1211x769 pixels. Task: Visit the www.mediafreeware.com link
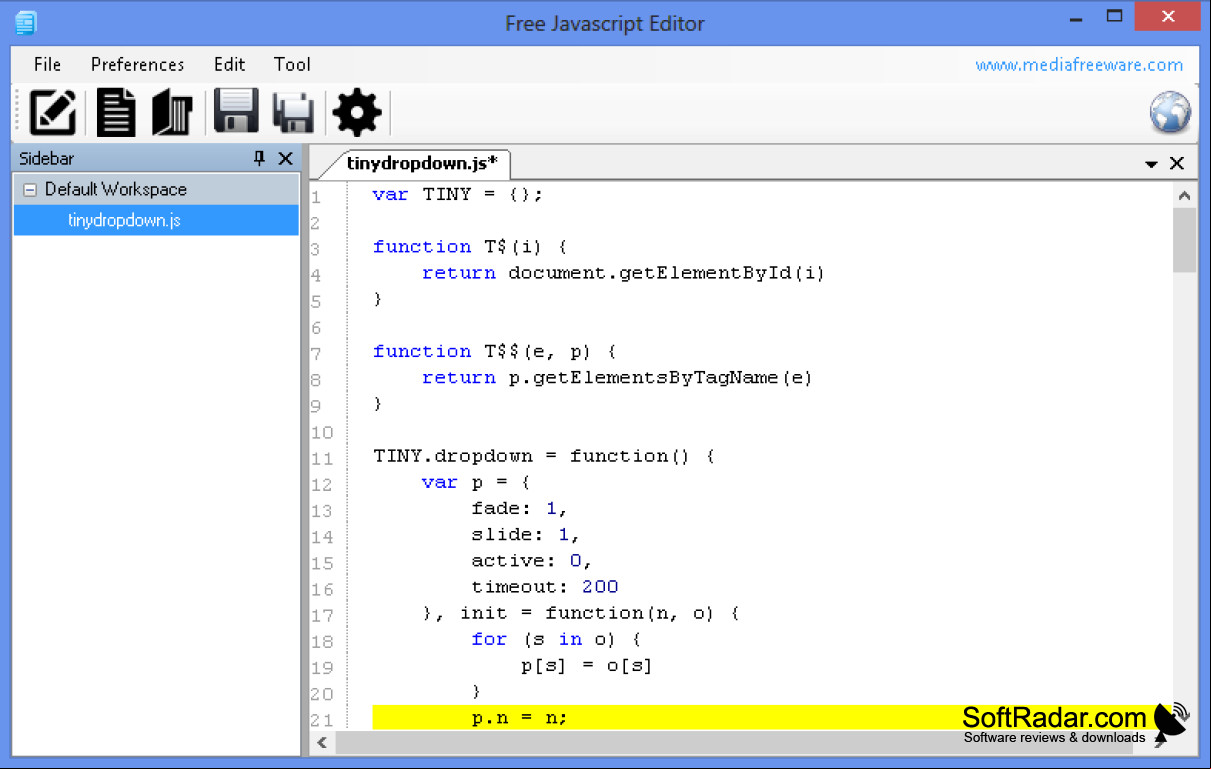tap(1079, 65)
